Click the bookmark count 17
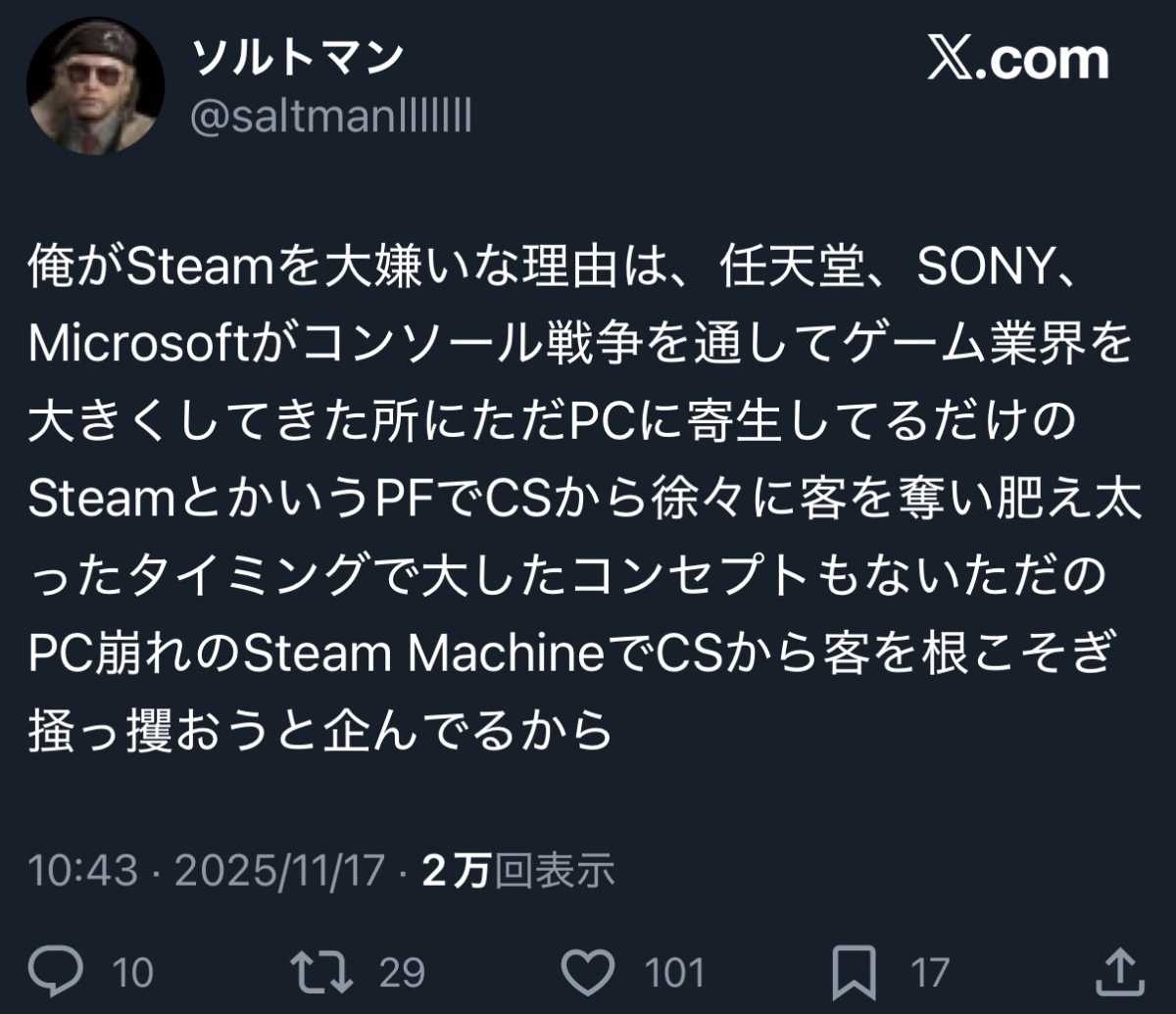Viewport: 1176px width, 1014px height. (930, 973)
